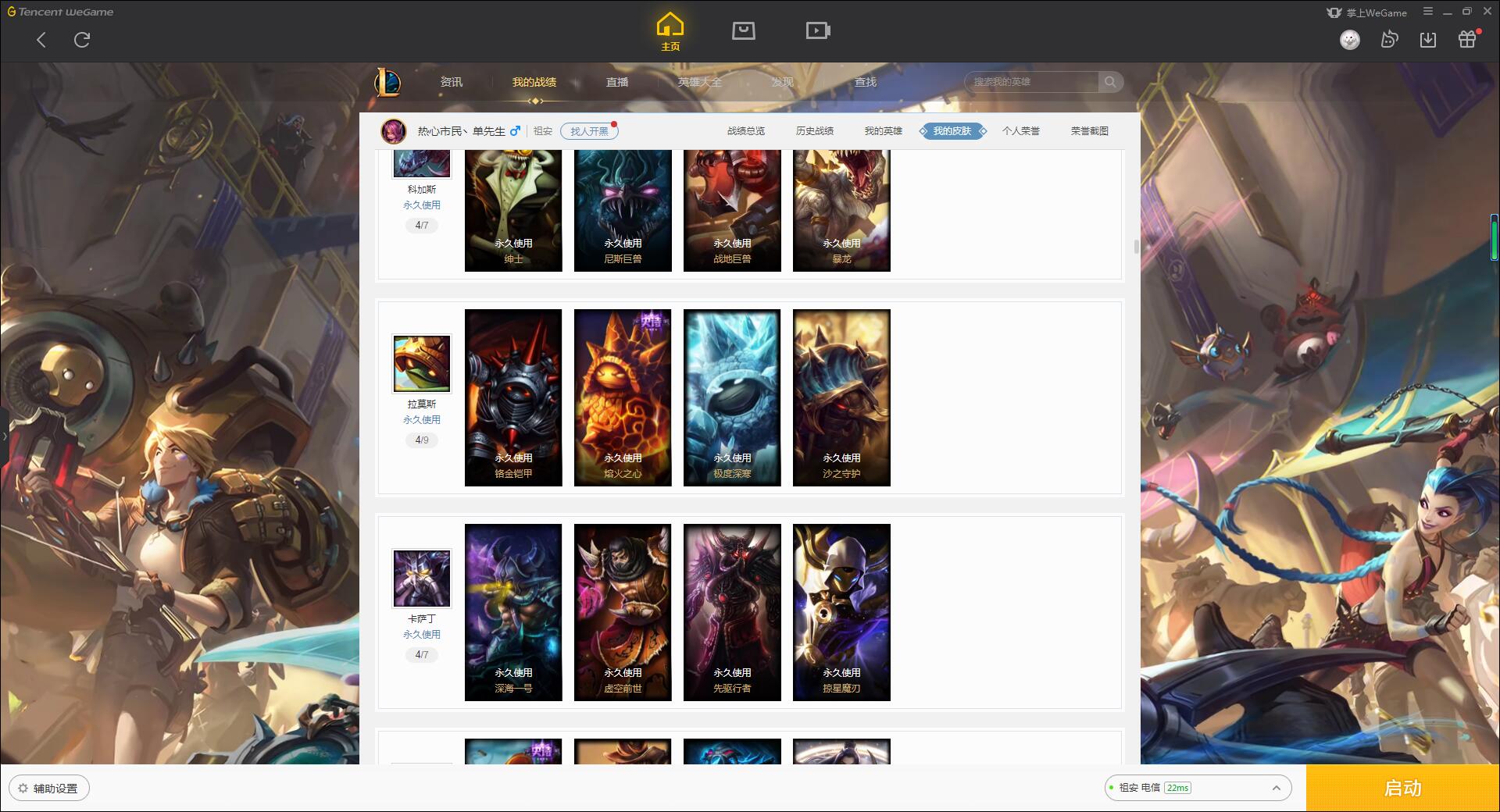1500x812 pixels.
Task: Switch to 荣誉截图 sub-tab
Action: pos(1090,131)
